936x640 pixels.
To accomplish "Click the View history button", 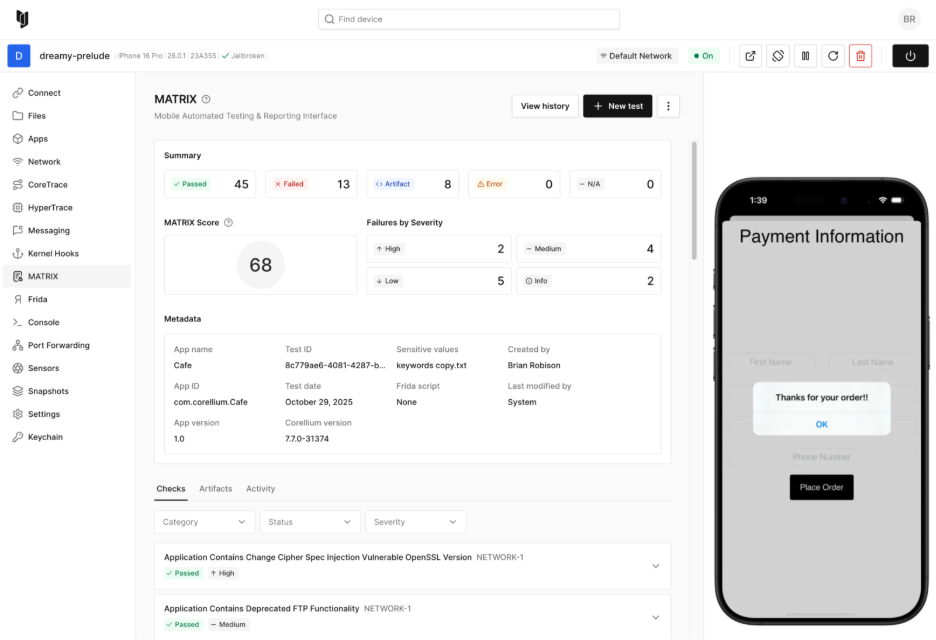I will click(544, 106).
